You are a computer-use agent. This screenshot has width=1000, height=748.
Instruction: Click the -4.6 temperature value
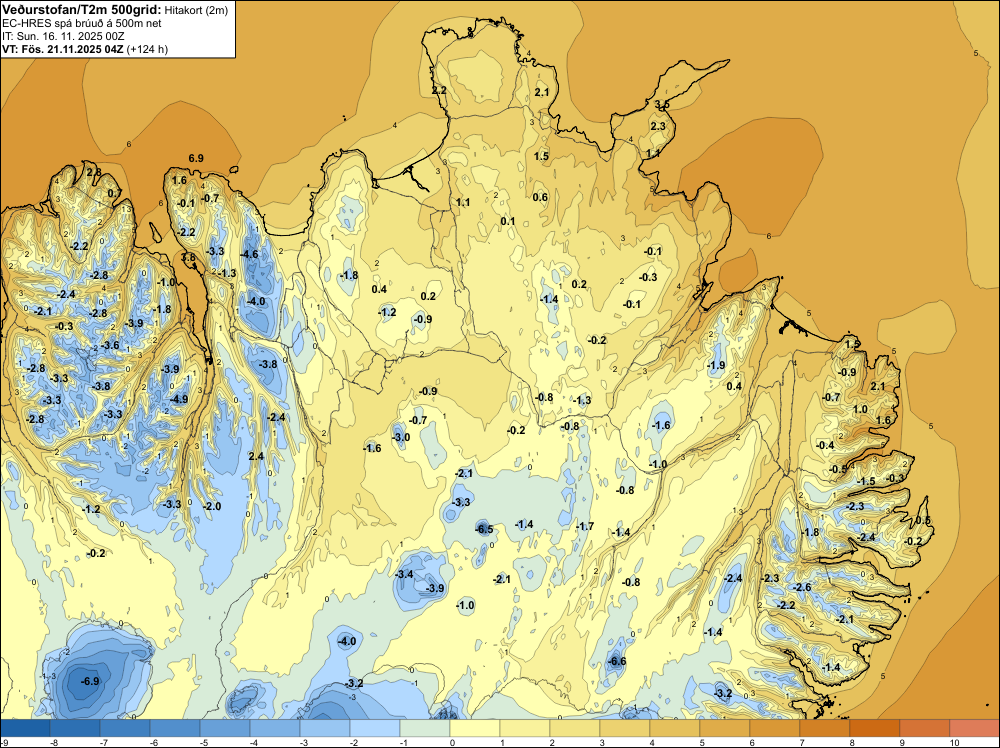[x=249, y=254]
